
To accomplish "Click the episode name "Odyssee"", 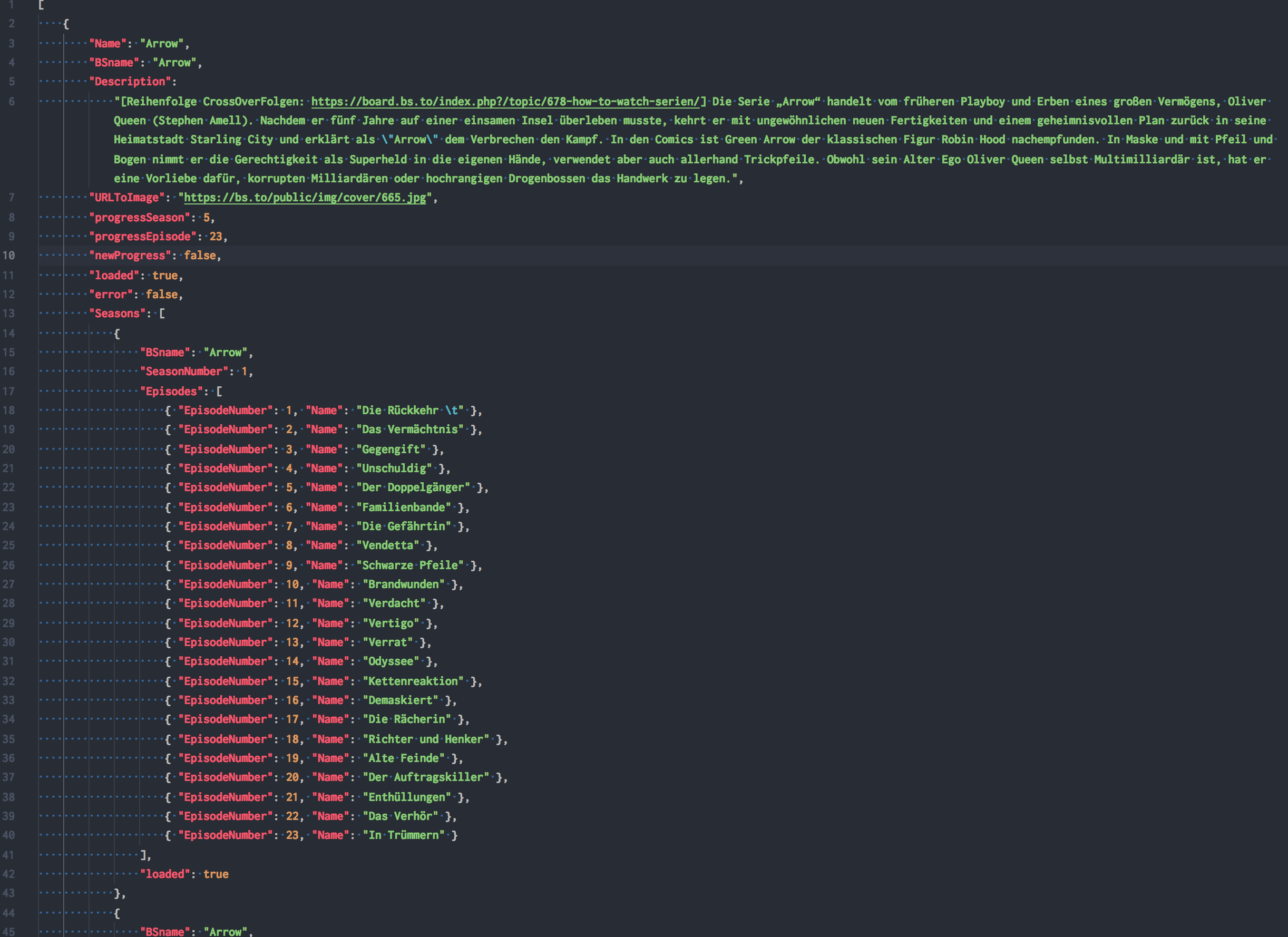I will pos(391,661).
